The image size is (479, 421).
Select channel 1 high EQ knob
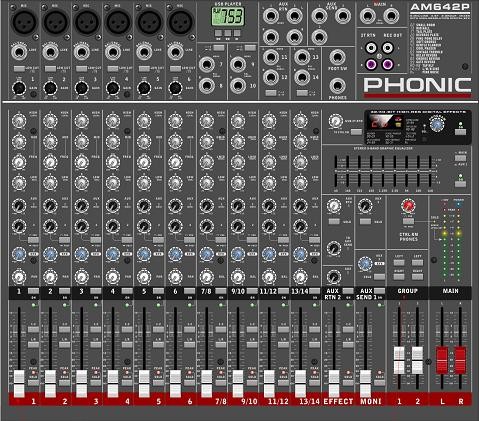point(19,121)
